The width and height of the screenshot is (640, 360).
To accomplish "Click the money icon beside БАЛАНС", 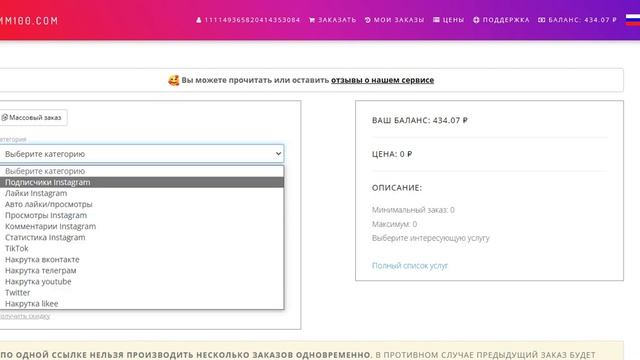I will coord(541,20).
